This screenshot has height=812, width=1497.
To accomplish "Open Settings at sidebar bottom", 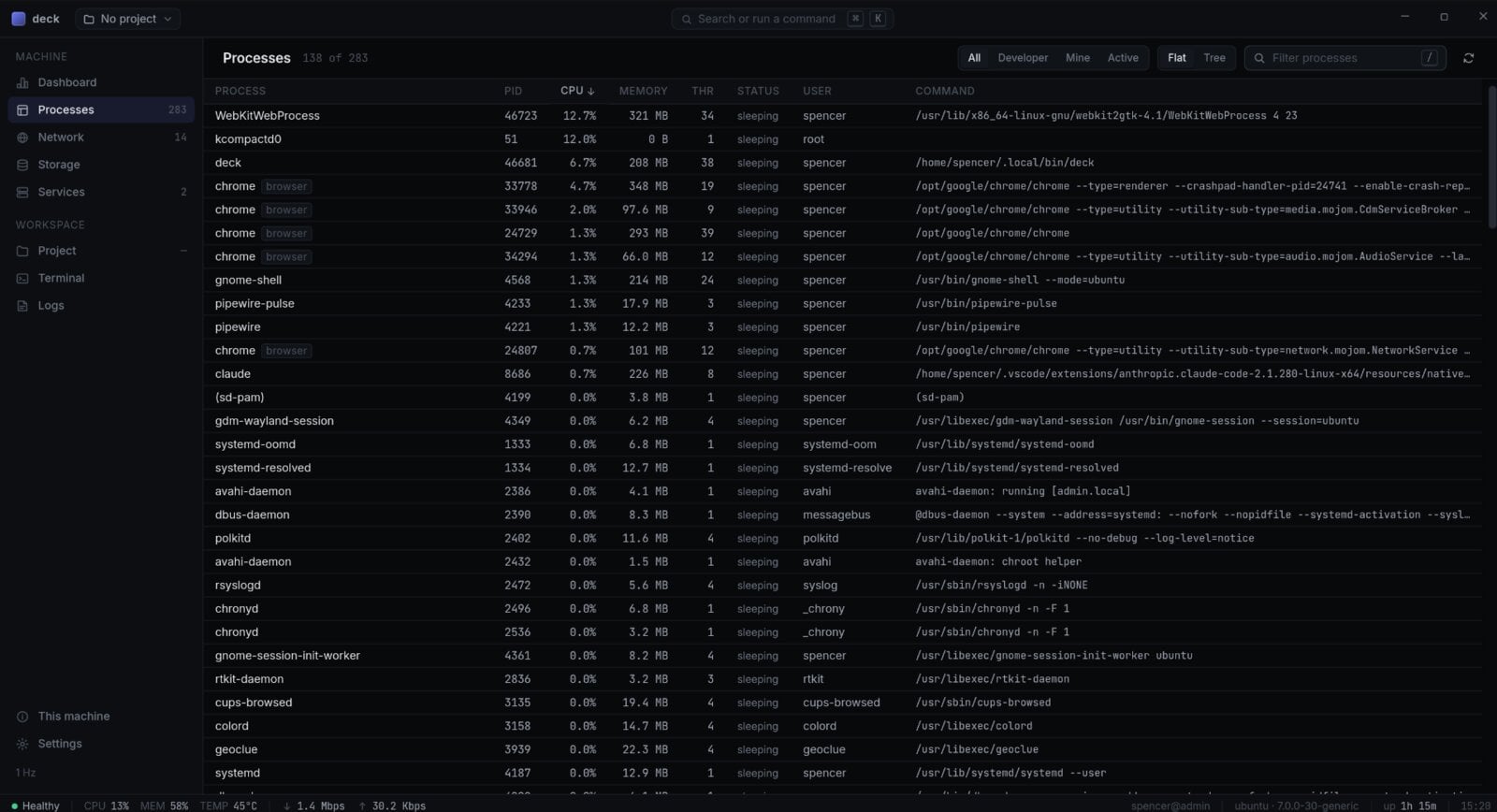I will point(101,744).
